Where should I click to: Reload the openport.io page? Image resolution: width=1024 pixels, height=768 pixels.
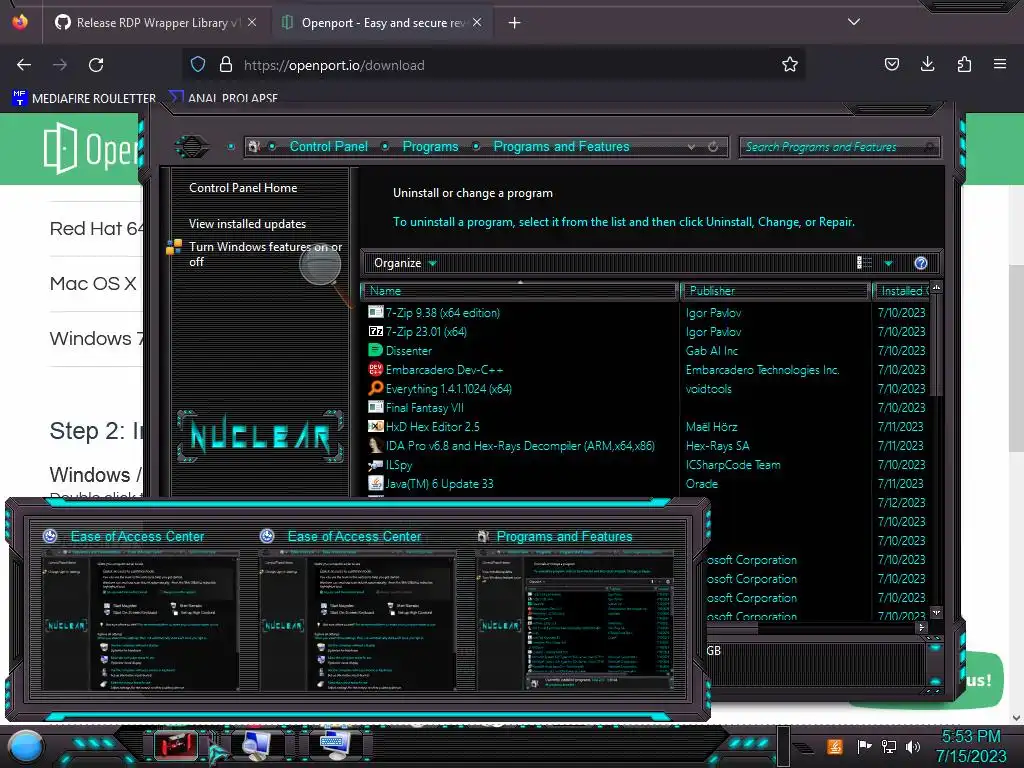point(96,65)
